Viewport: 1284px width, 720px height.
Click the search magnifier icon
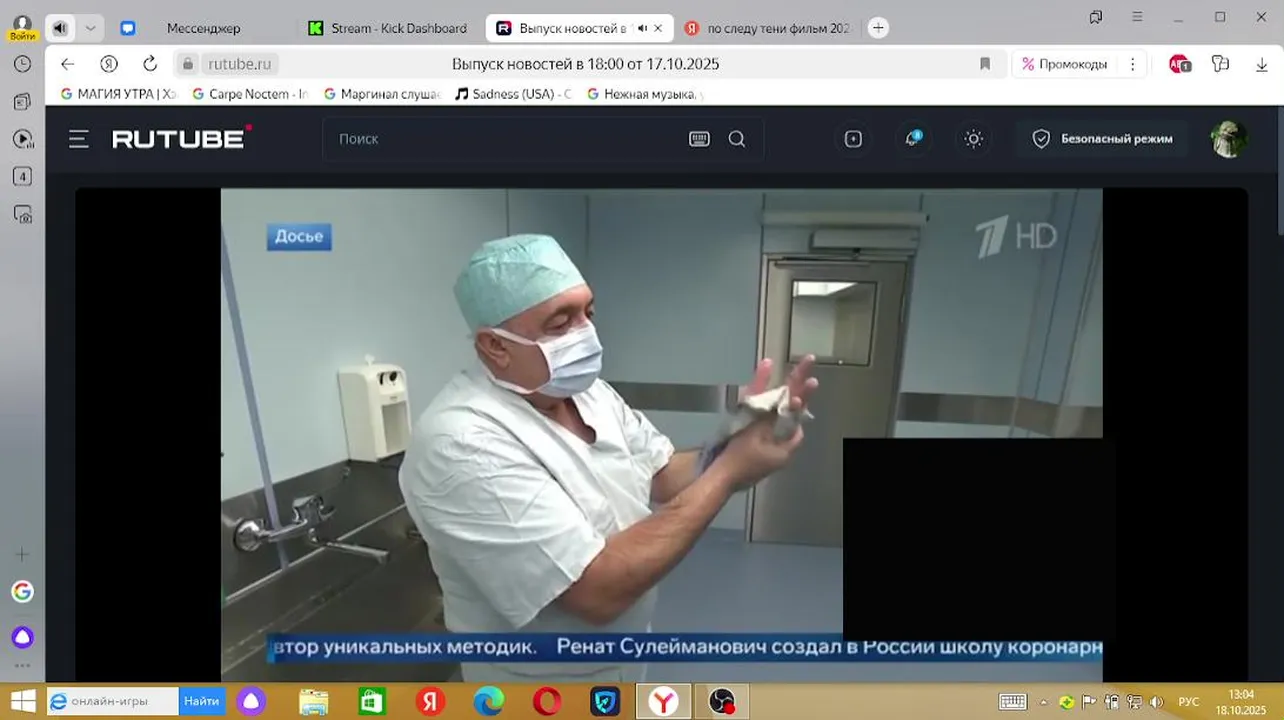737,139
